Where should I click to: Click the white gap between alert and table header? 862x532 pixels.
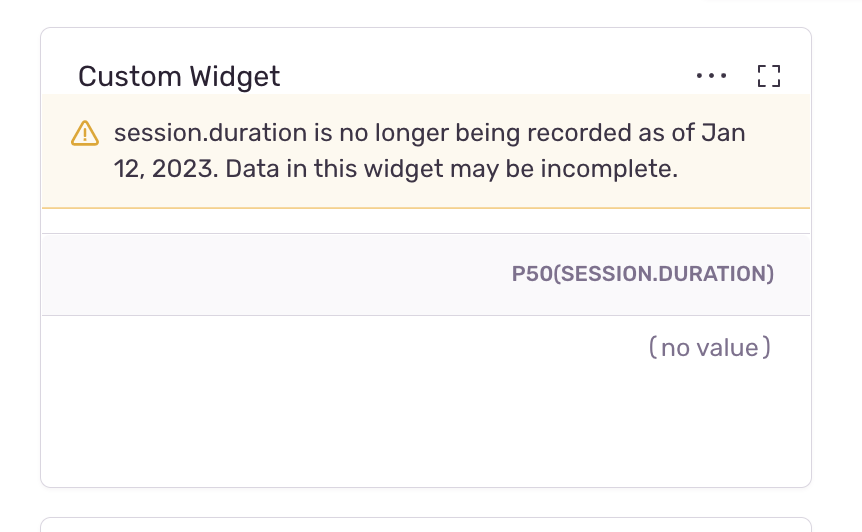click(426, 221)
